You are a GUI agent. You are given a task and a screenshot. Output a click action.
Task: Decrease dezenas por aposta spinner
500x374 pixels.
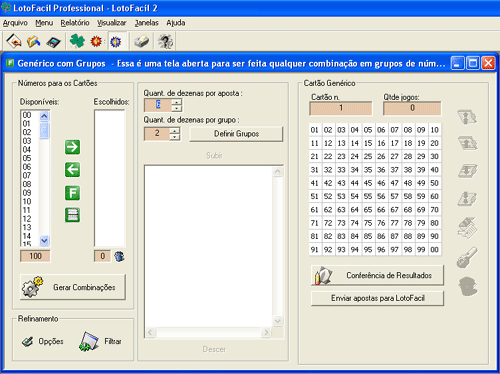(177, 109)
